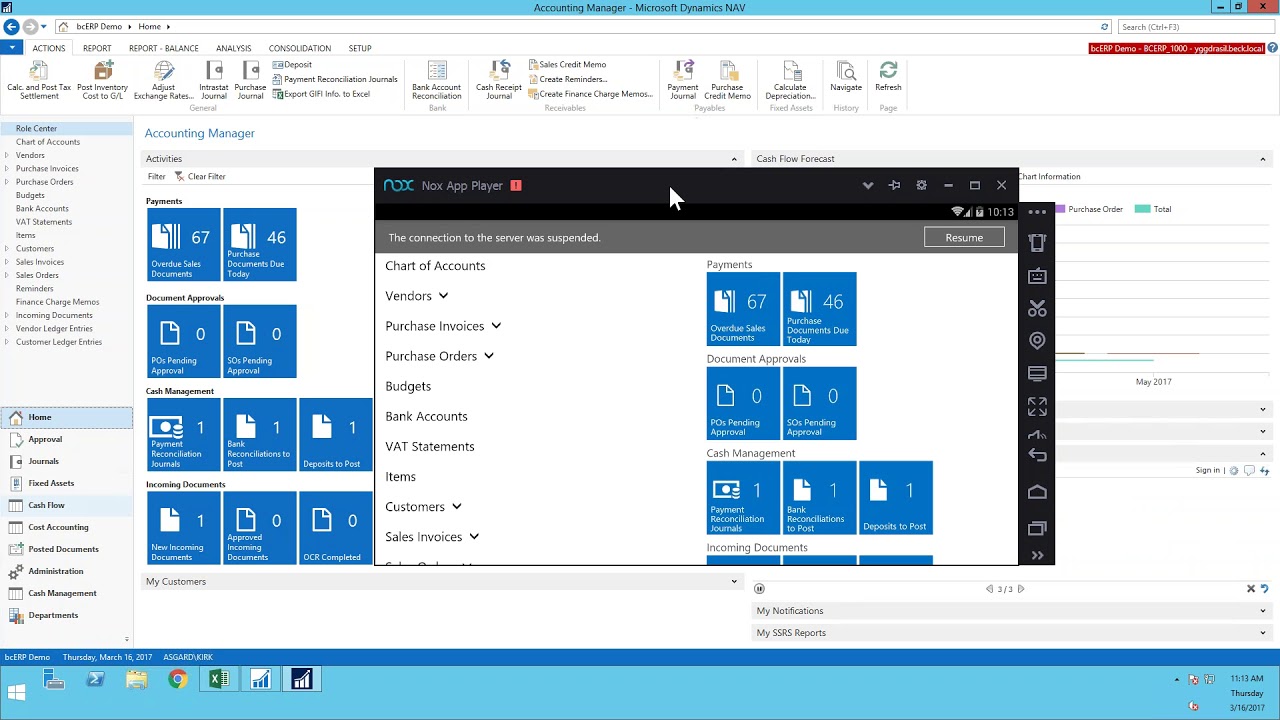Open Nox recent apps icon
Image resolution: width=1280 pixels, height=720 pixels.
(x=1037, y=528)
